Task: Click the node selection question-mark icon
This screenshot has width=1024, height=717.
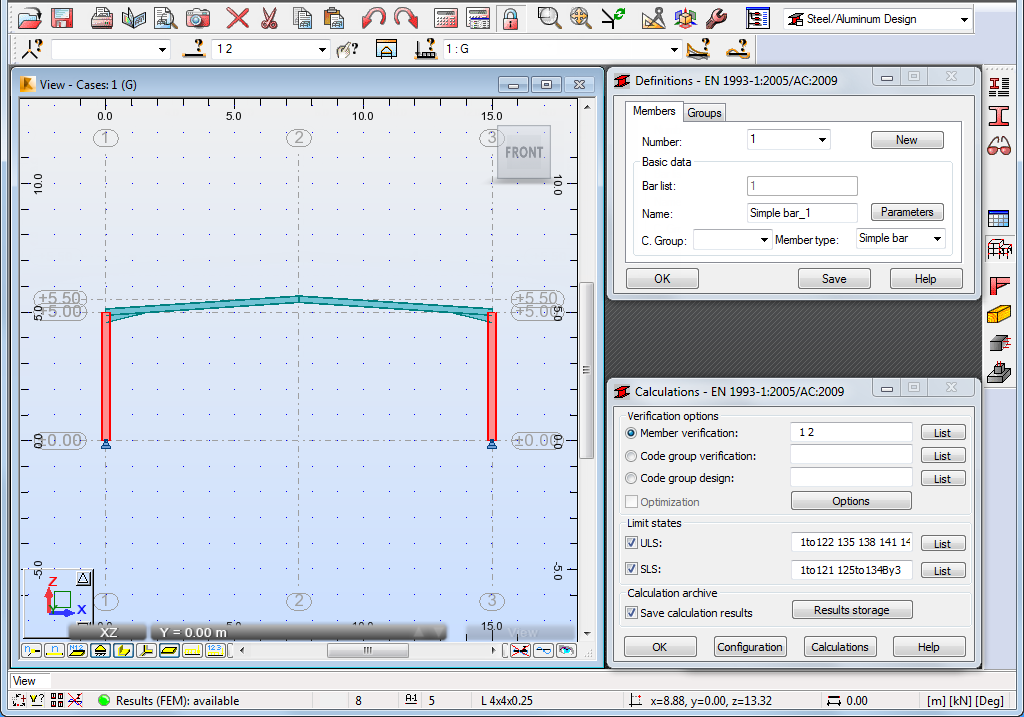Action: coord(32,49)
